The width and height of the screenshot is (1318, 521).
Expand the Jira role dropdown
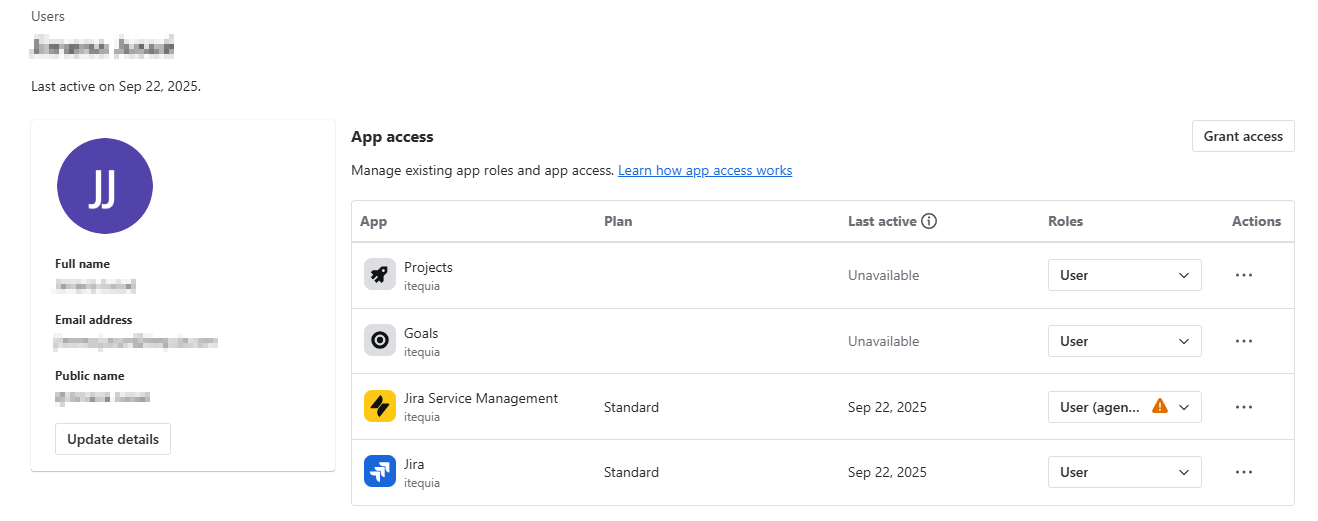(x=1125, y=472)
